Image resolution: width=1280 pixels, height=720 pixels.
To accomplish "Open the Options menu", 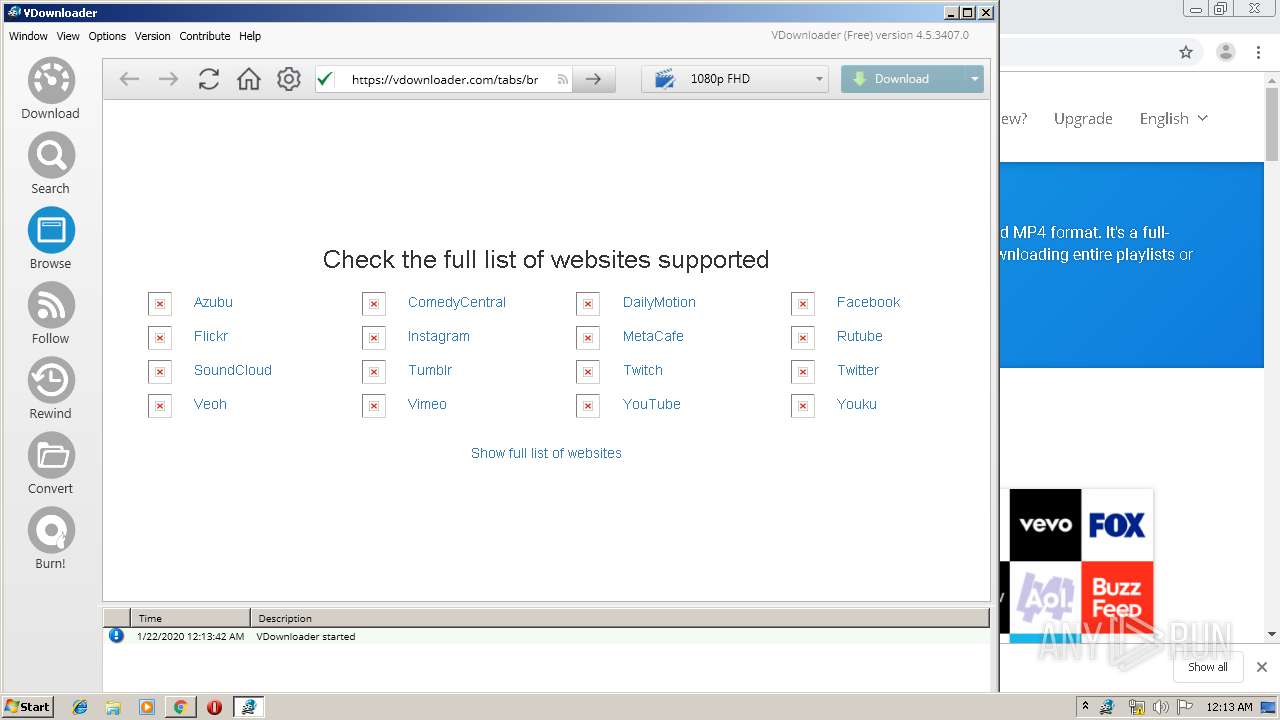I will 107,36.
